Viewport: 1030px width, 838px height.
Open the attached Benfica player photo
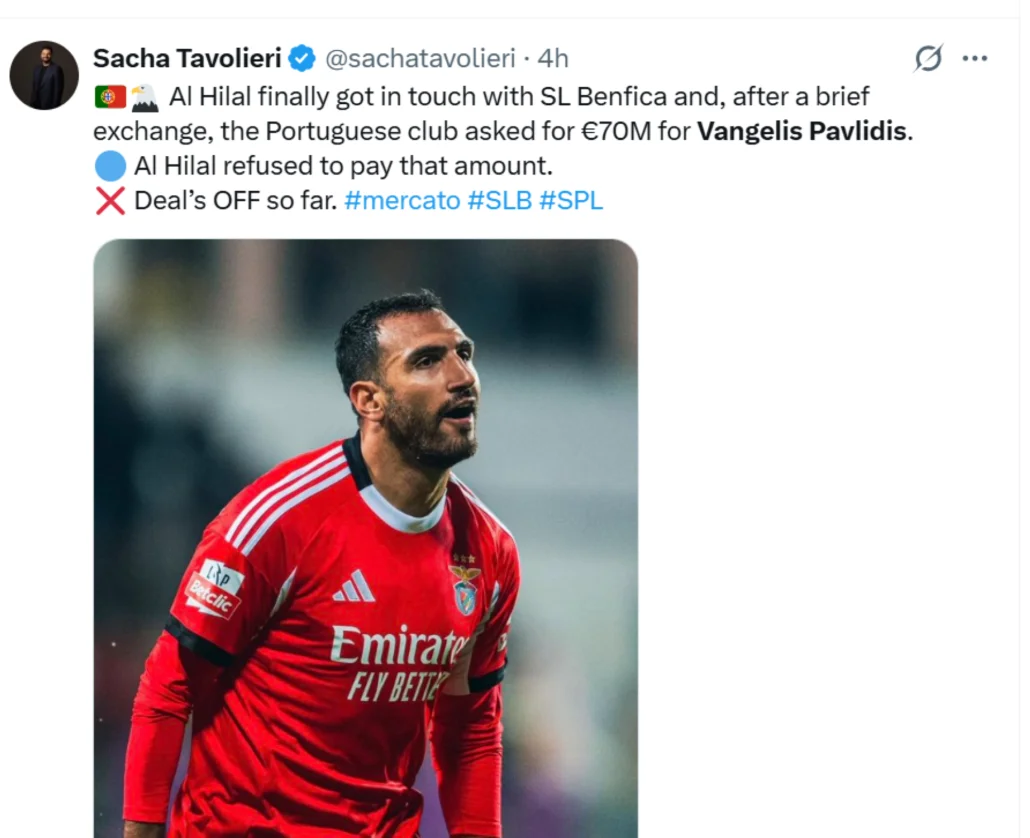point(365,539)
